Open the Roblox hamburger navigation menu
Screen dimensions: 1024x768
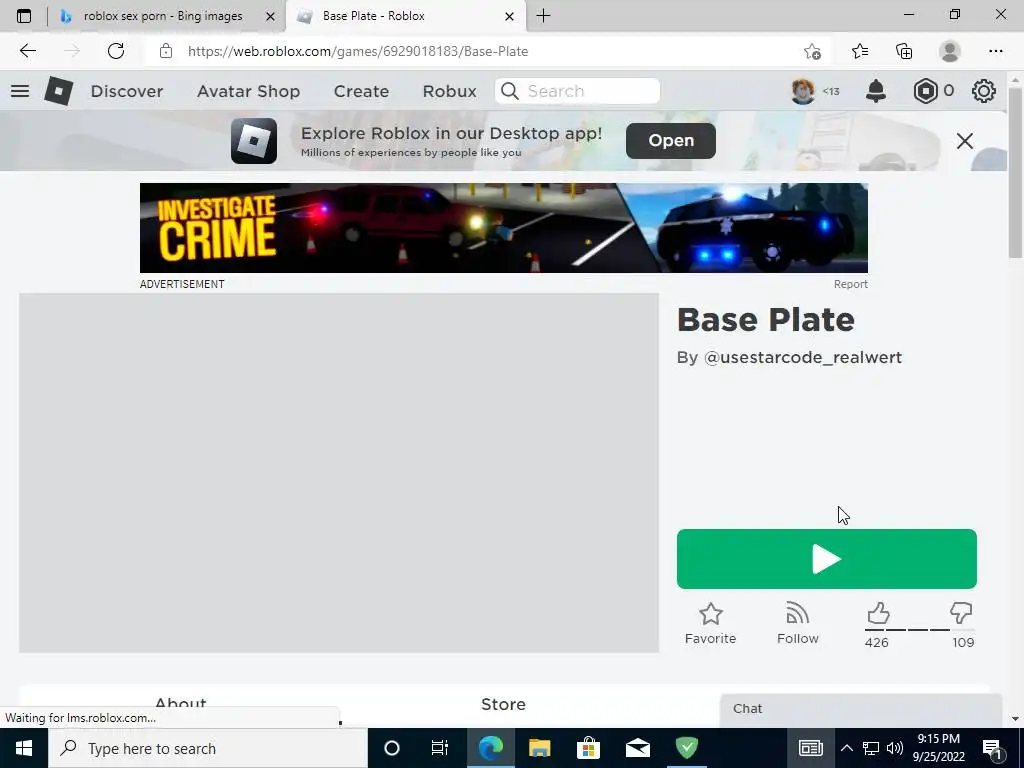click(20, 91)
